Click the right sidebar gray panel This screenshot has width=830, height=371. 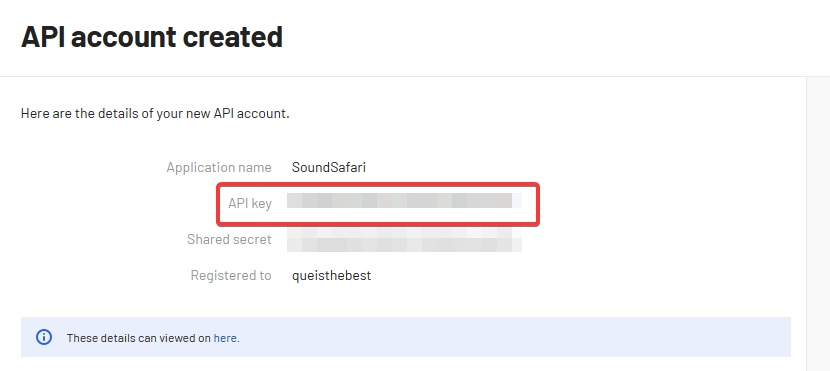click(818, 223)
